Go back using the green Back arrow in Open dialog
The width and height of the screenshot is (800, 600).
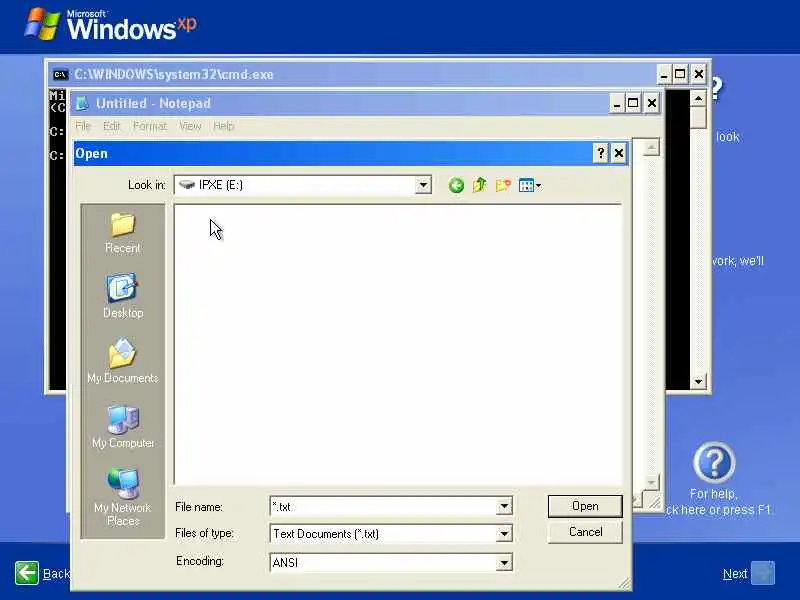pos(456,185)
